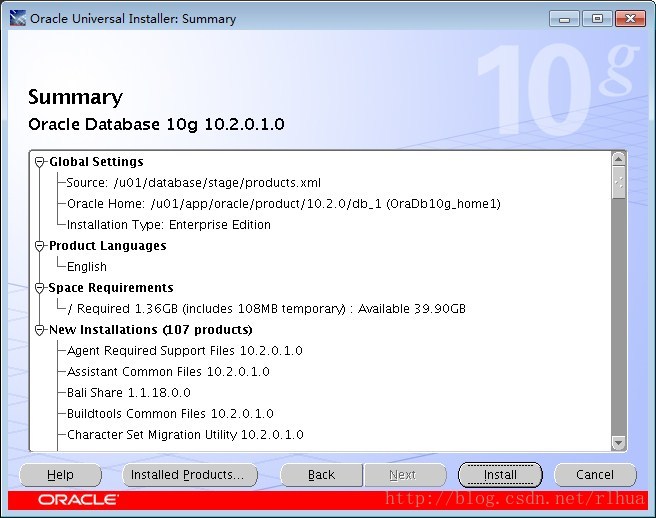Image resolution: width=656 pixels, height=518 pixels.
Task: Collapse the New Installations tree node
Action: [39, 330]
